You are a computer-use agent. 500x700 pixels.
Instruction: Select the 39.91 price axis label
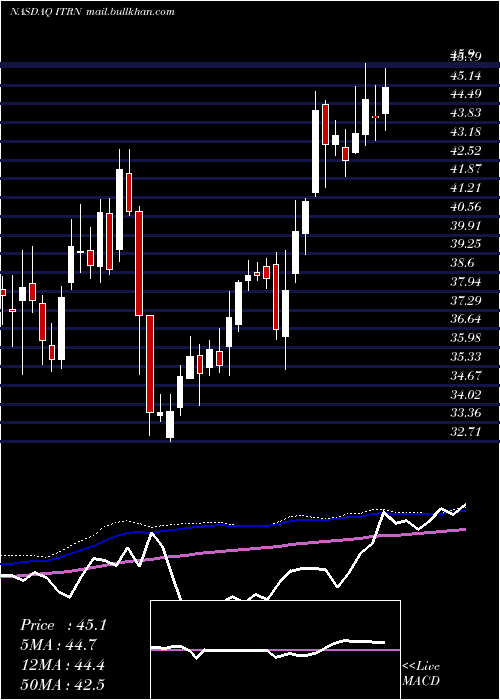pos(466,225)
